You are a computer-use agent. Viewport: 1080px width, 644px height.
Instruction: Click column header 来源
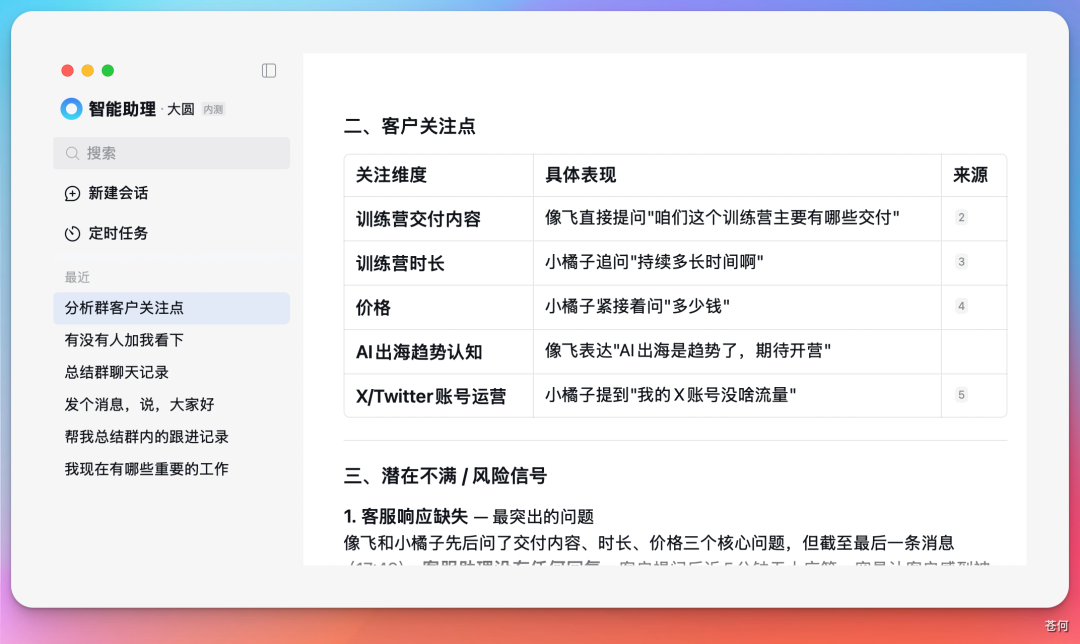pos(970,175)
